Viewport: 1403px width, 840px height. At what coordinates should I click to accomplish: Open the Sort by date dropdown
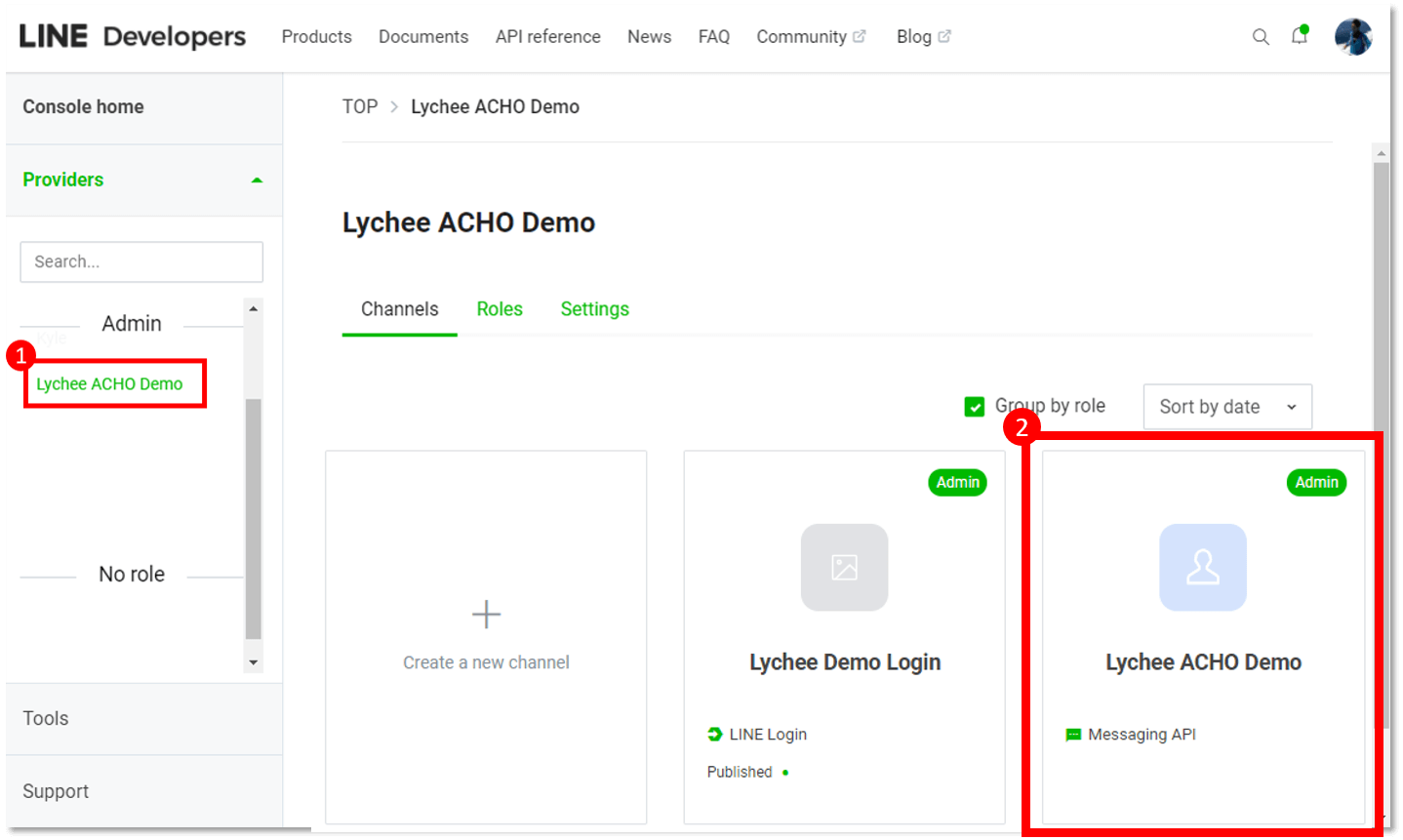pyautogui.click(x=1226, y=406)
